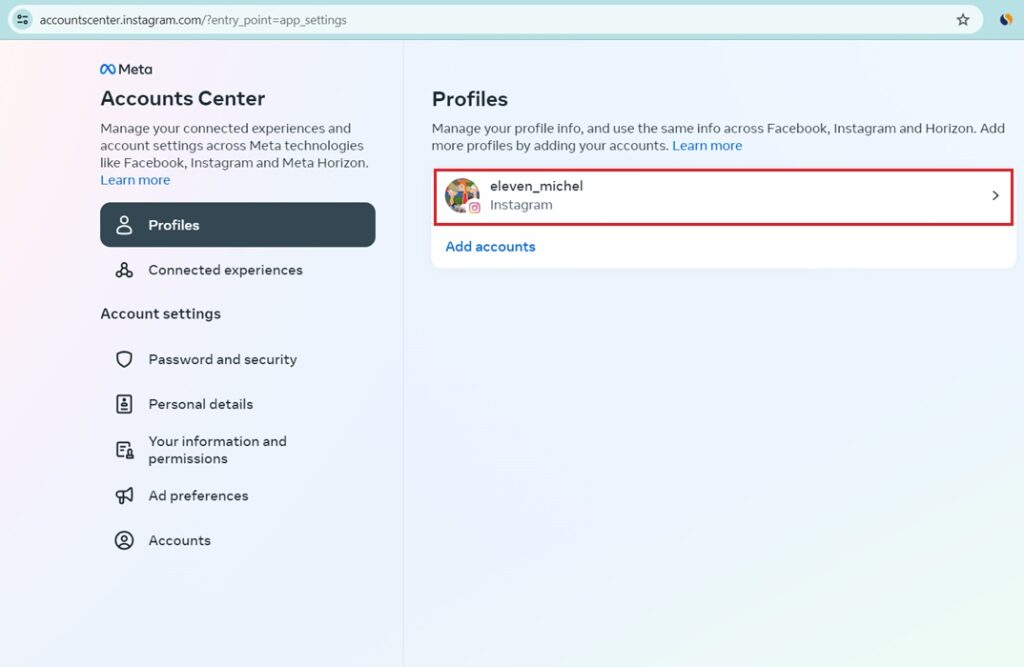Click the tab search icon in the toolbar
Screen dimensions: 1024x667
pyautogui.click(x=21, y=19)
